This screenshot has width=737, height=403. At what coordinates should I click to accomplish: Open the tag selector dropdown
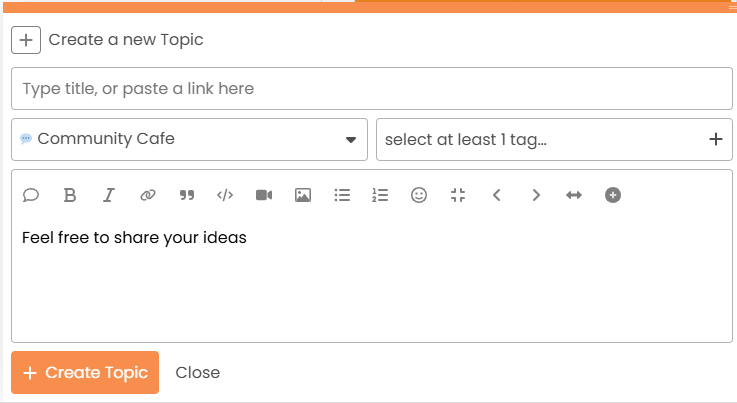tap(554, 139)
